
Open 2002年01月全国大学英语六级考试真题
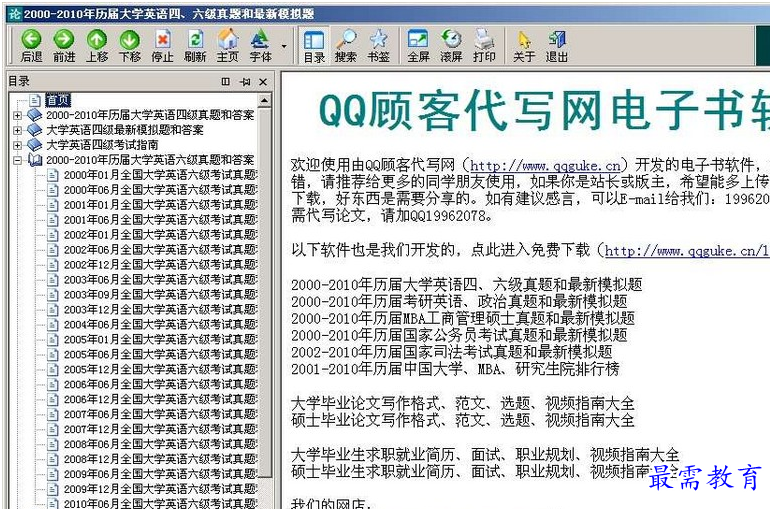tap(161, 235)
